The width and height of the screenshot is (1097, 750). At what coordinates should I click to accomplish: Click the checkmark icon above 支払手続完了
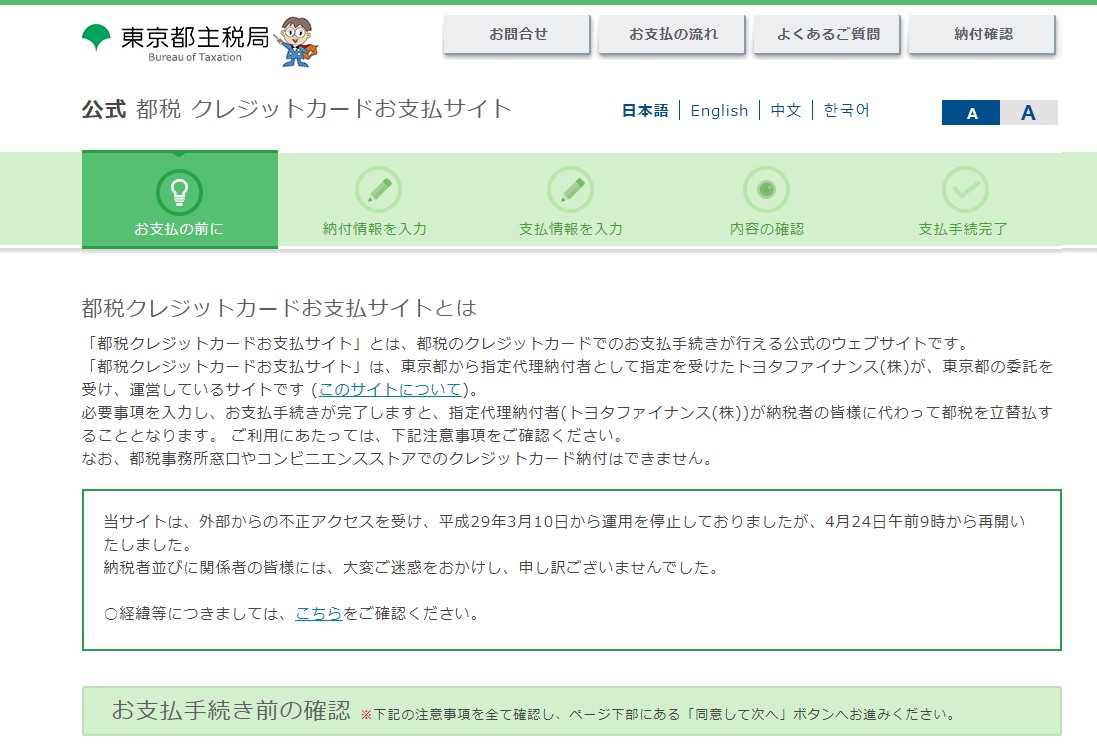965,190
